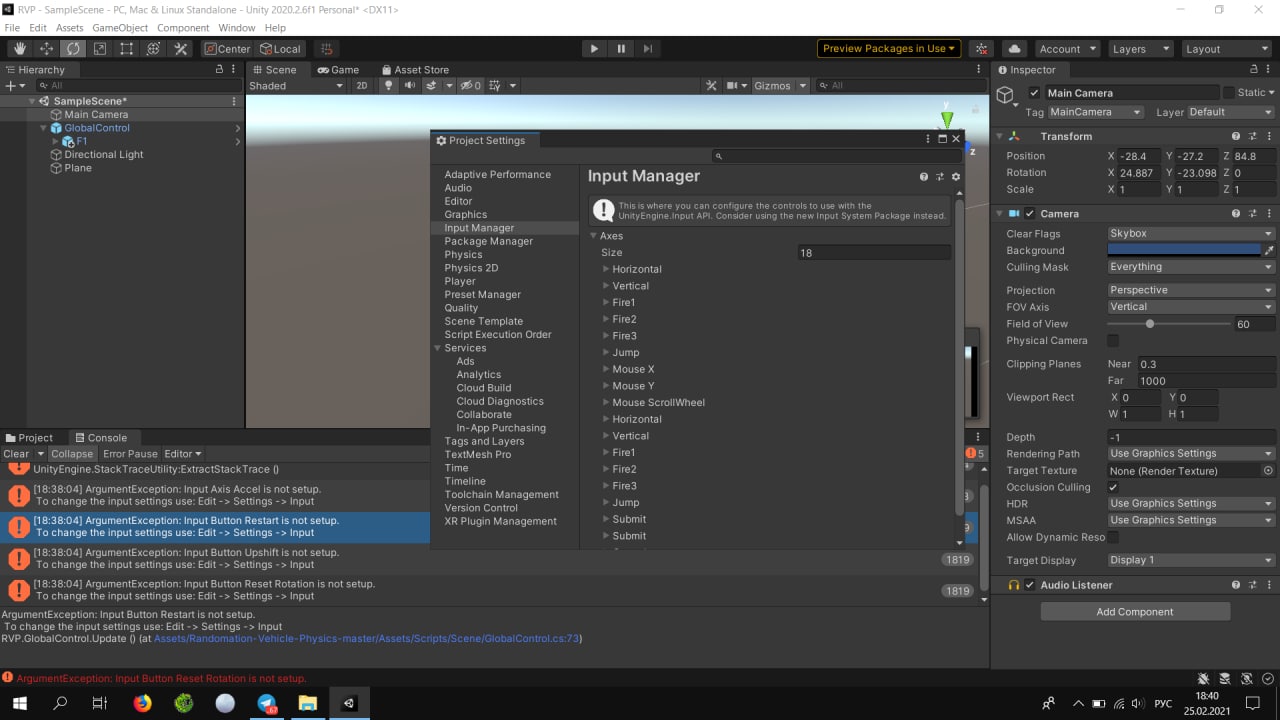
Task: Open Account dropdown
Action: point(1067,48)
